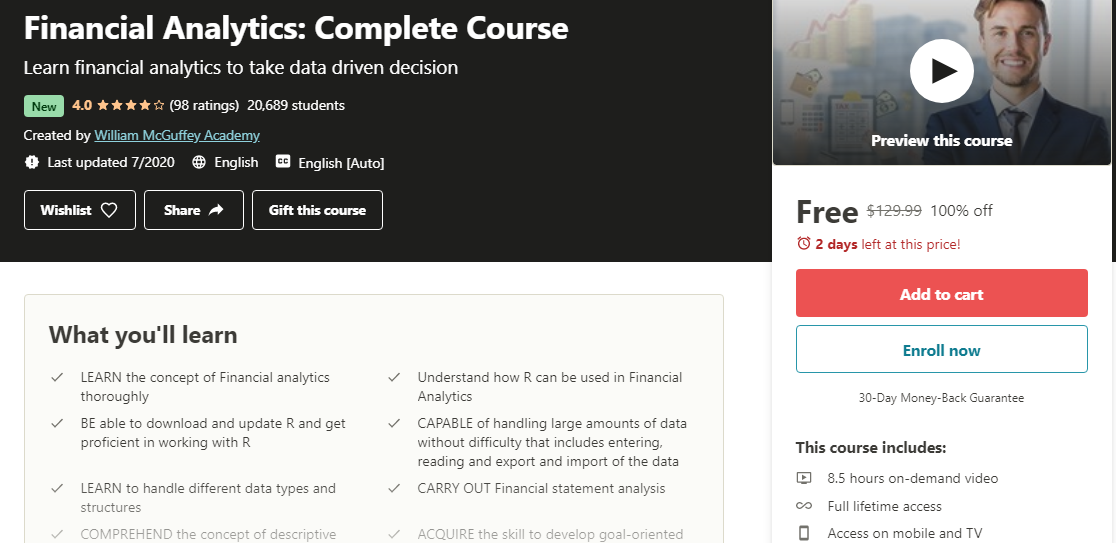This screenshot has height=543, width=1116.
Task: Click the on-demand video icon
Action: pos(804,478)
